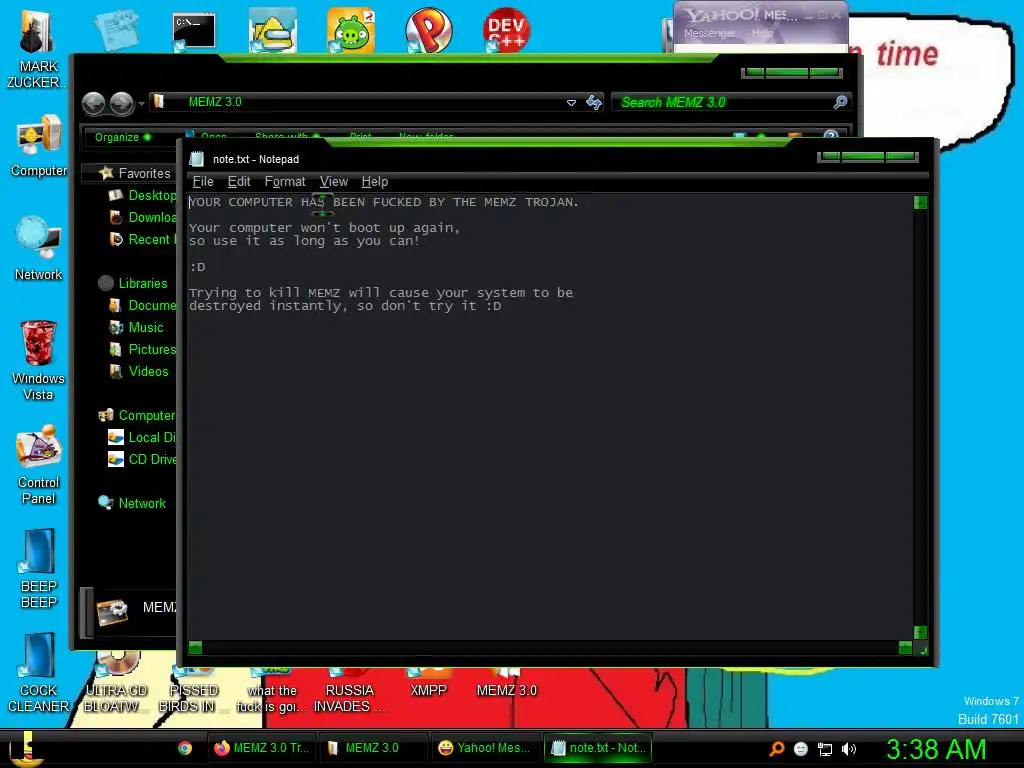Open the Notepad Edit menu
This screenshot has width=1024, height=768.
click(x=239, y=182)
